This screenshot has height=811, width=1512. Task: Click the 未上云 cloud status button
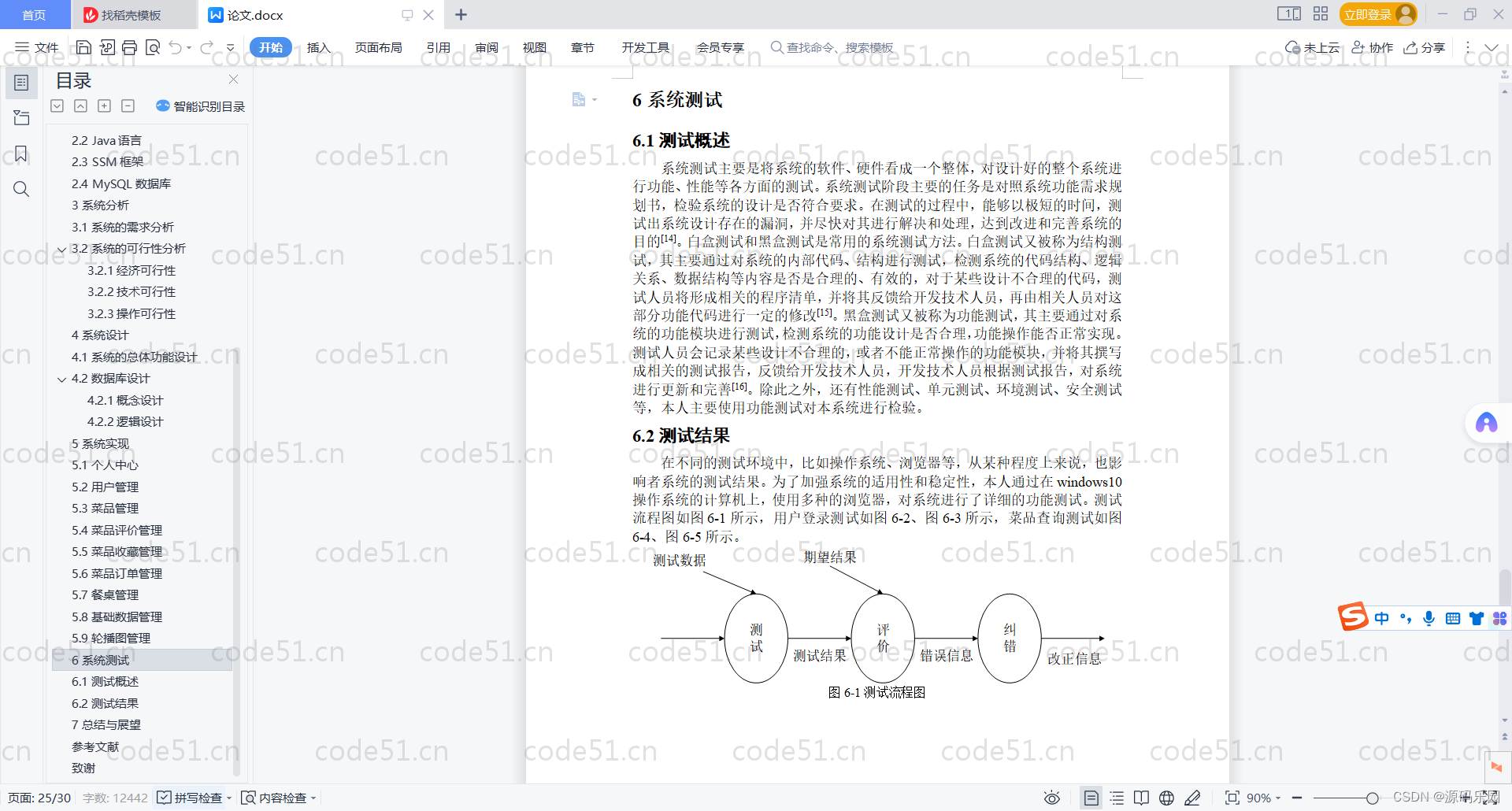[x=1312, y=47]
